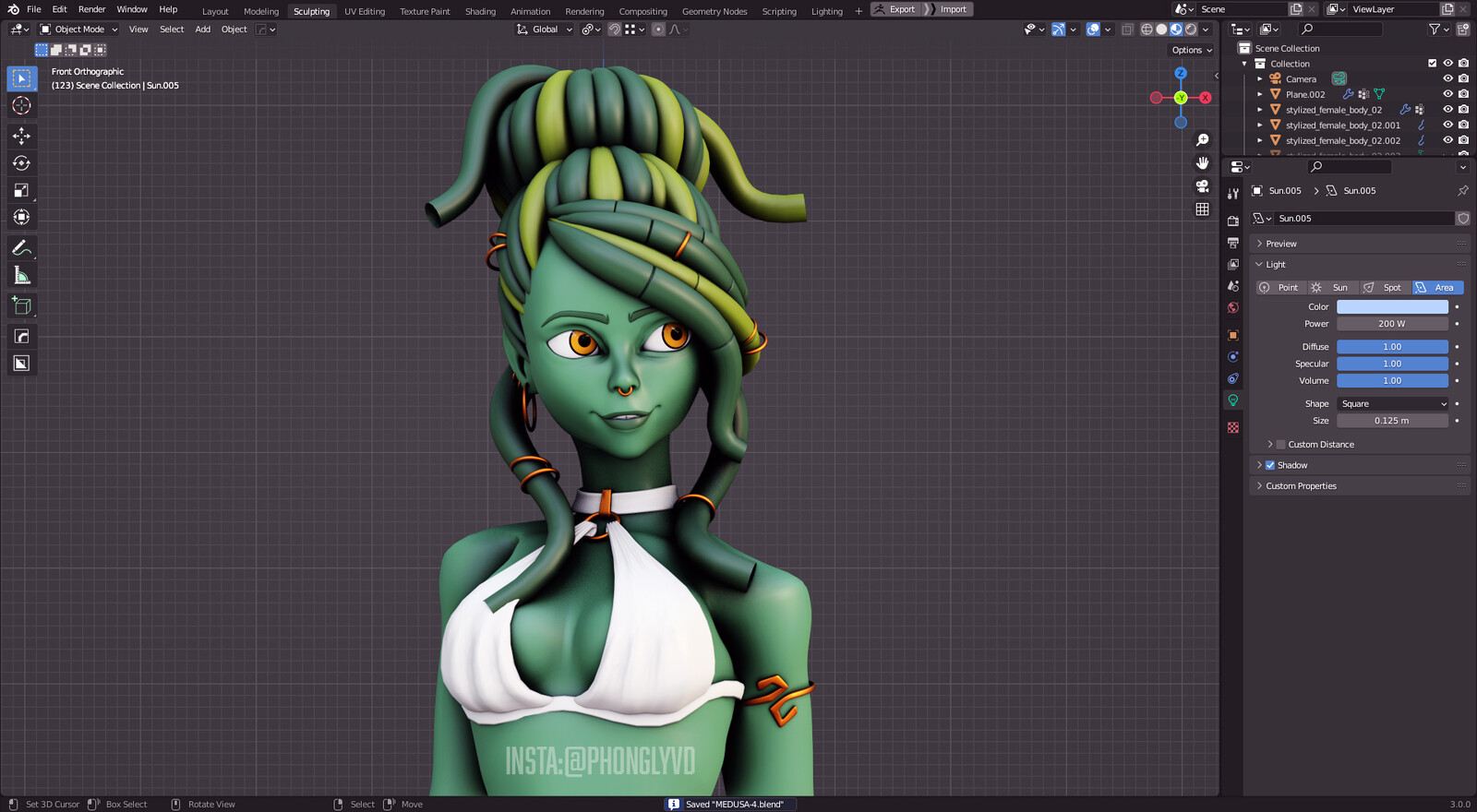1477x812 pixels.
Task: Click the pan view hand icon
Action: tap(1202, 163)
